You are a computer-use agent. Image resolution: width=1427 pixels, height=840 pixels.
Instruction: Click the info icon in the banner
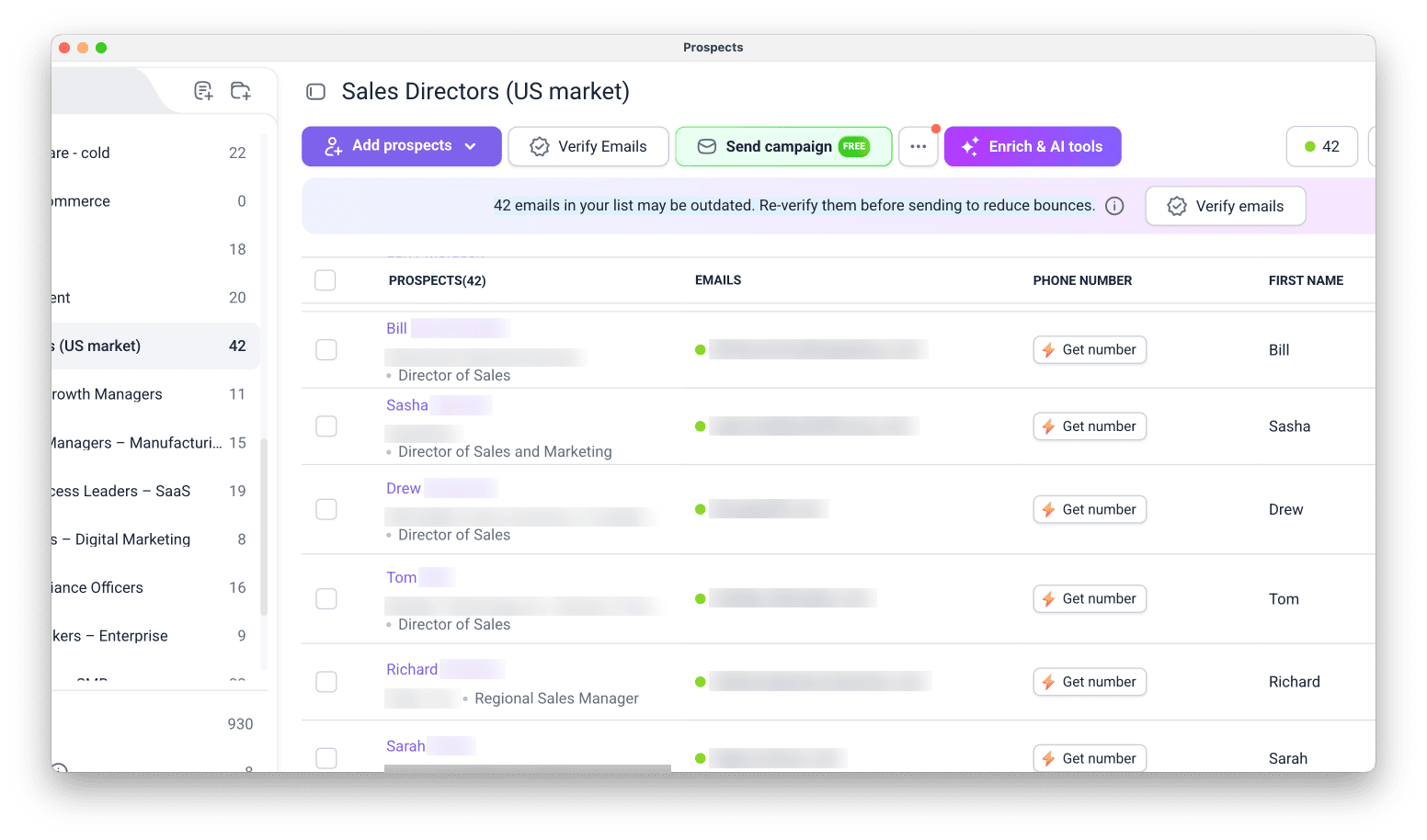(1114, 206)
